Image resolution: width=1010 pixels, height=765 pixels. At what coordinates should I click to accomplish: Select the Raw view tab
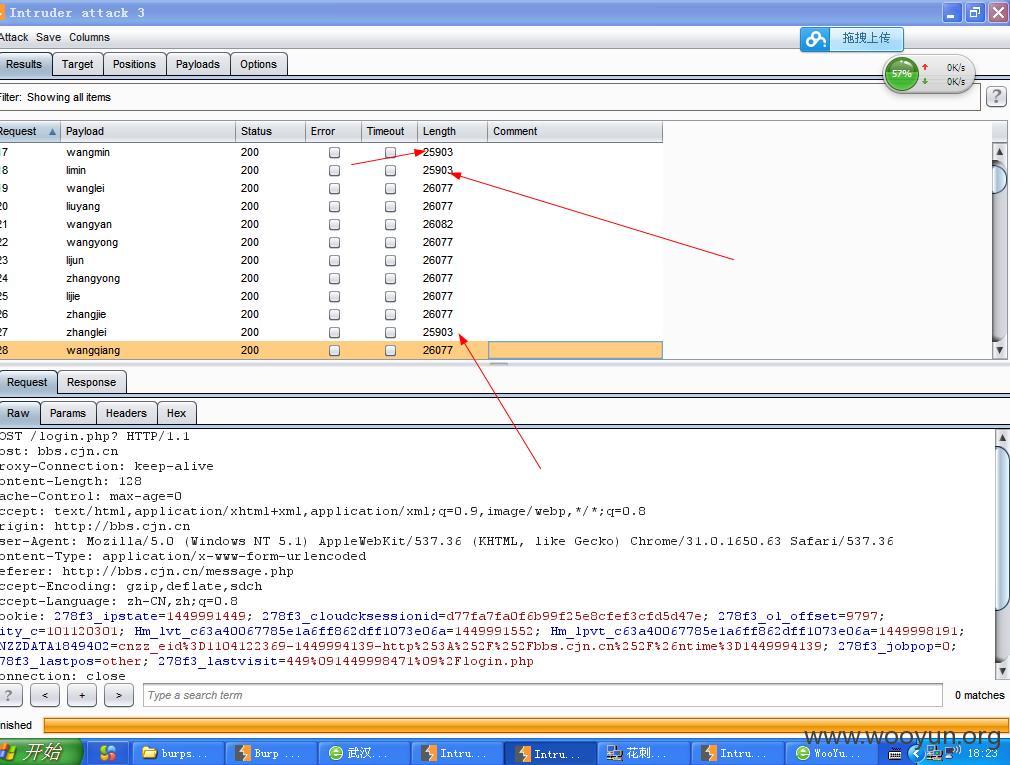click(19, 413)
